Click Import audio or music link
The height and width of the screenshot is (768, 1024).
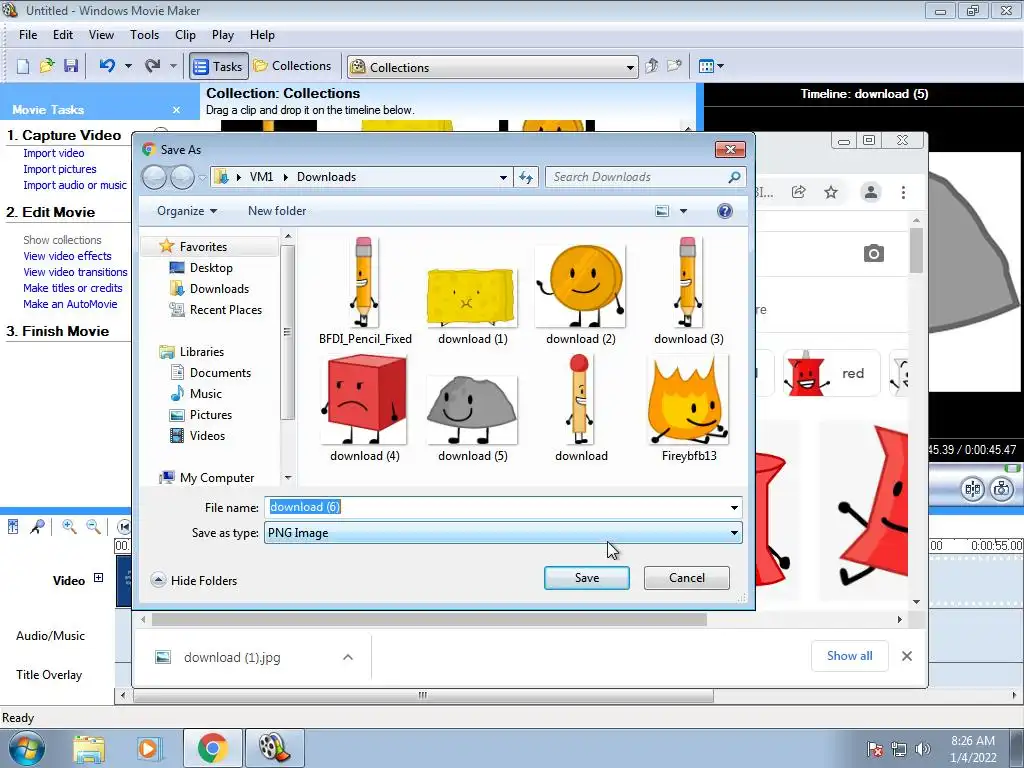point(74,185)
